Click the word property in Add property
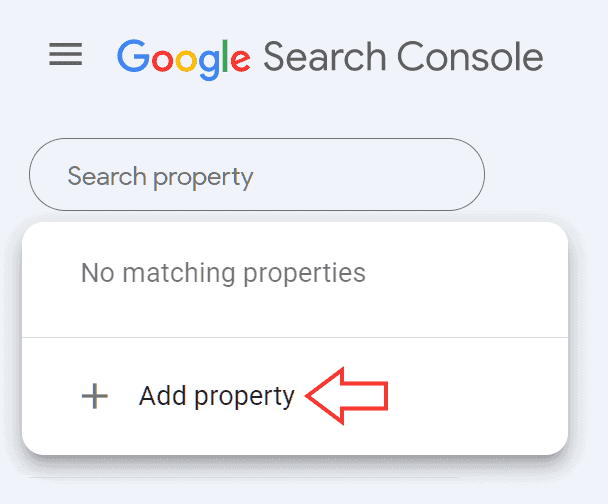This screenshot has height=504, width=608. pos(246,398)
